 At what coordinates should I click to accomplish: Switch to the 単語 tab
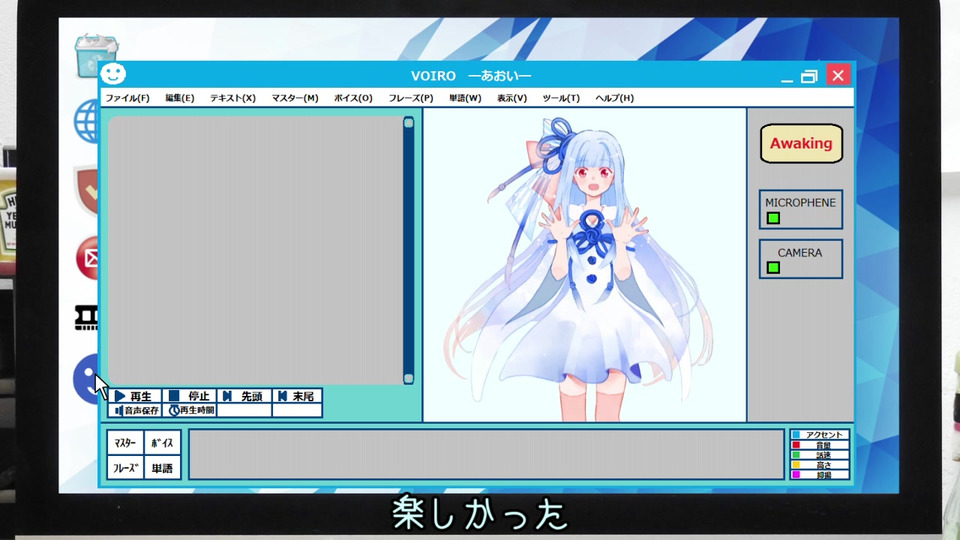click(x=162, y=468)
